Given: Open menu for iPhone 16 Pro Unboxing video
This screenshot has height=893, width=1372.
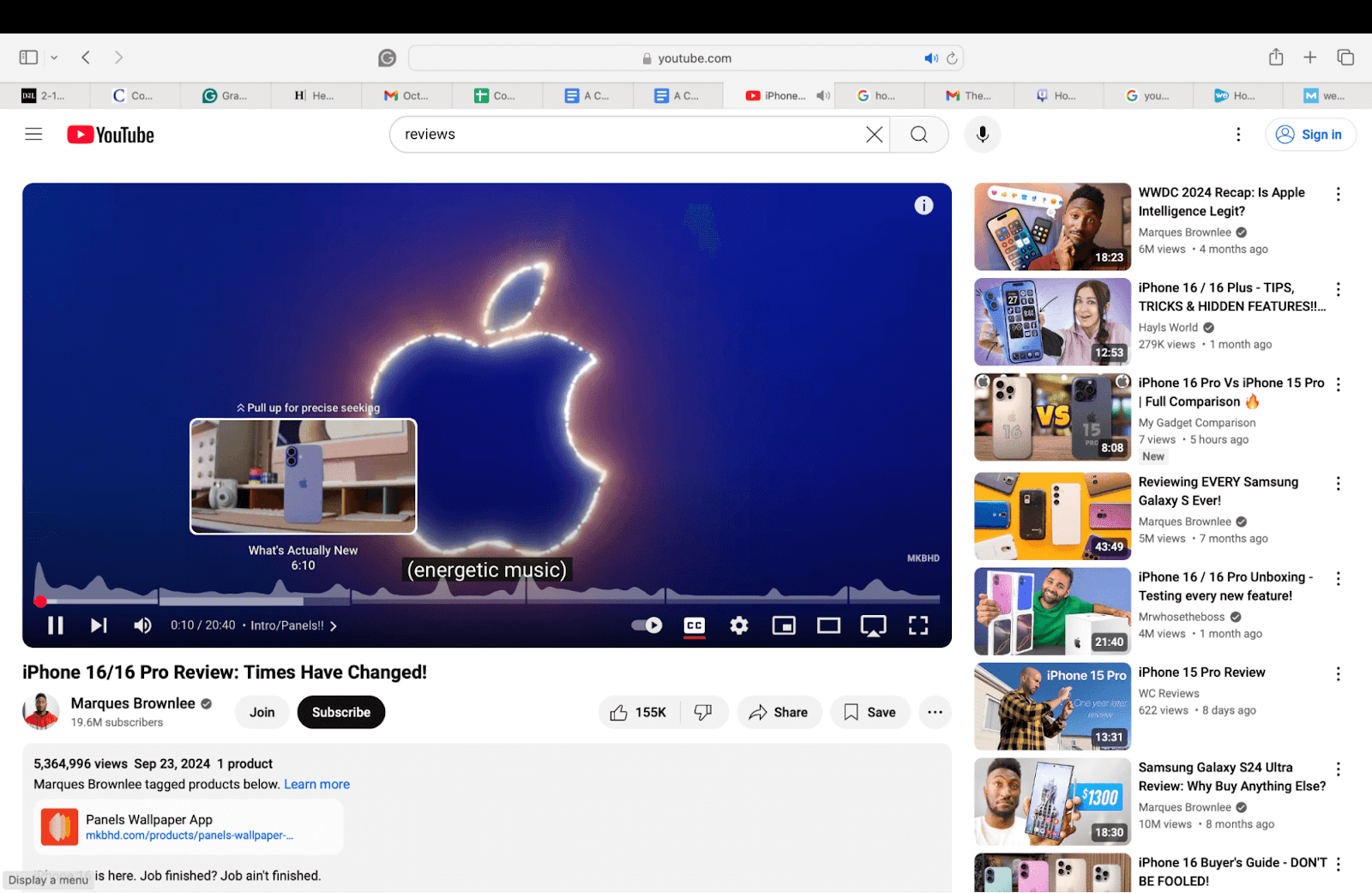Looking at the screenshot, I should 1338,579.
